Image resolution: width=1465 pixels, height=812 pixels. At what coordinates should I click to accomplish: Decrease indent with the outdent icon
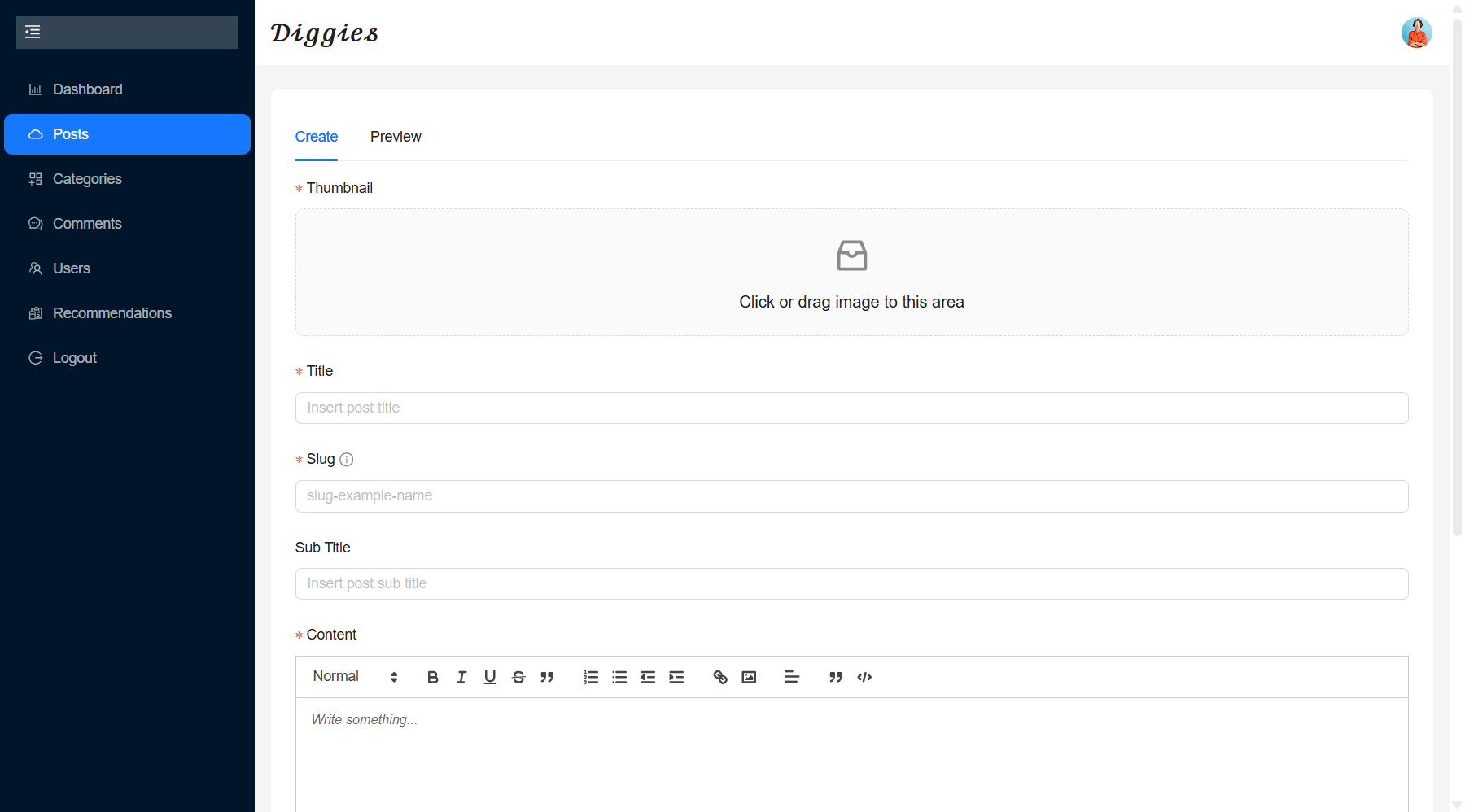click(x=648, y=677)
